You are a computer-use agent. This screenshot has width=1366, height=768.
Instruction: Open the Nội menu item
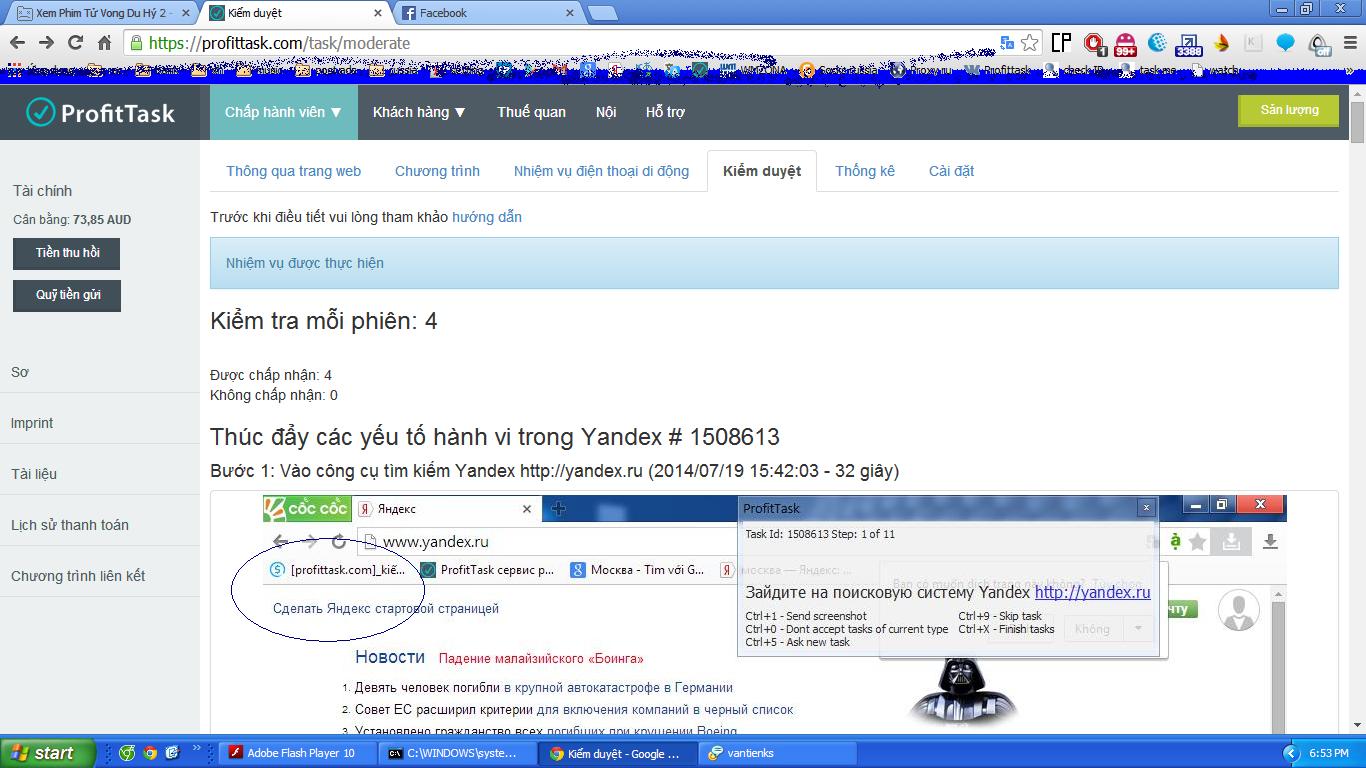coord(606,112)
